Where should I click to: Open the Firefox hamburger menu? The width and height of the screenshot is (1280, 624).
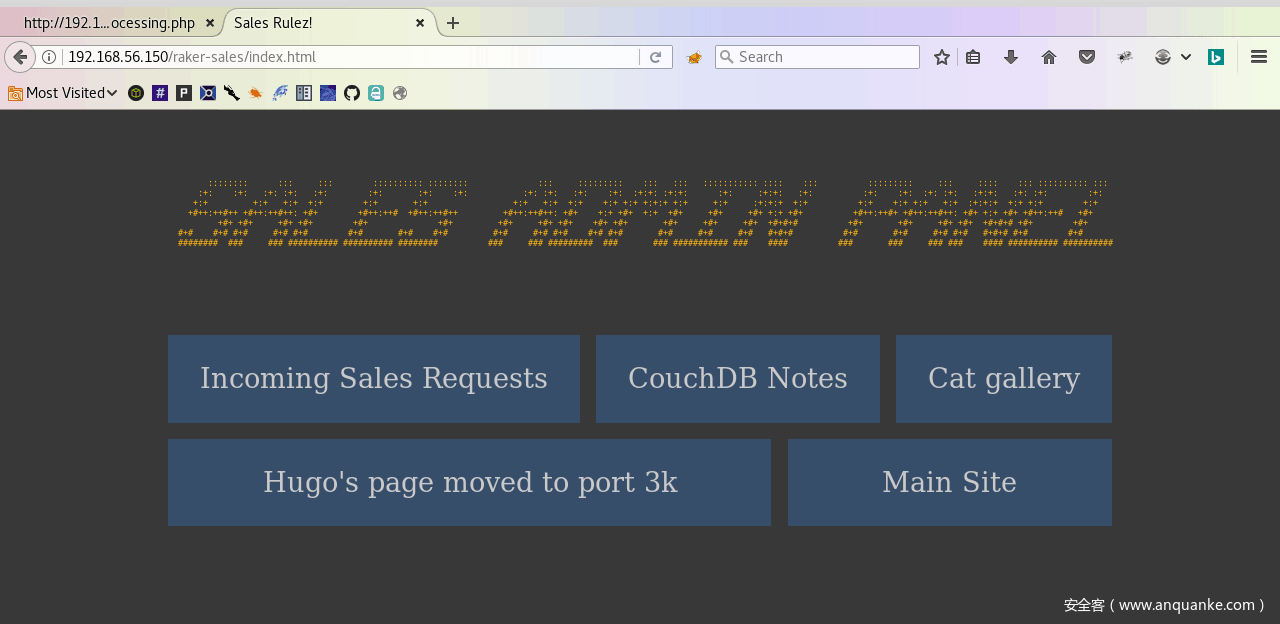click(1259, 57)
